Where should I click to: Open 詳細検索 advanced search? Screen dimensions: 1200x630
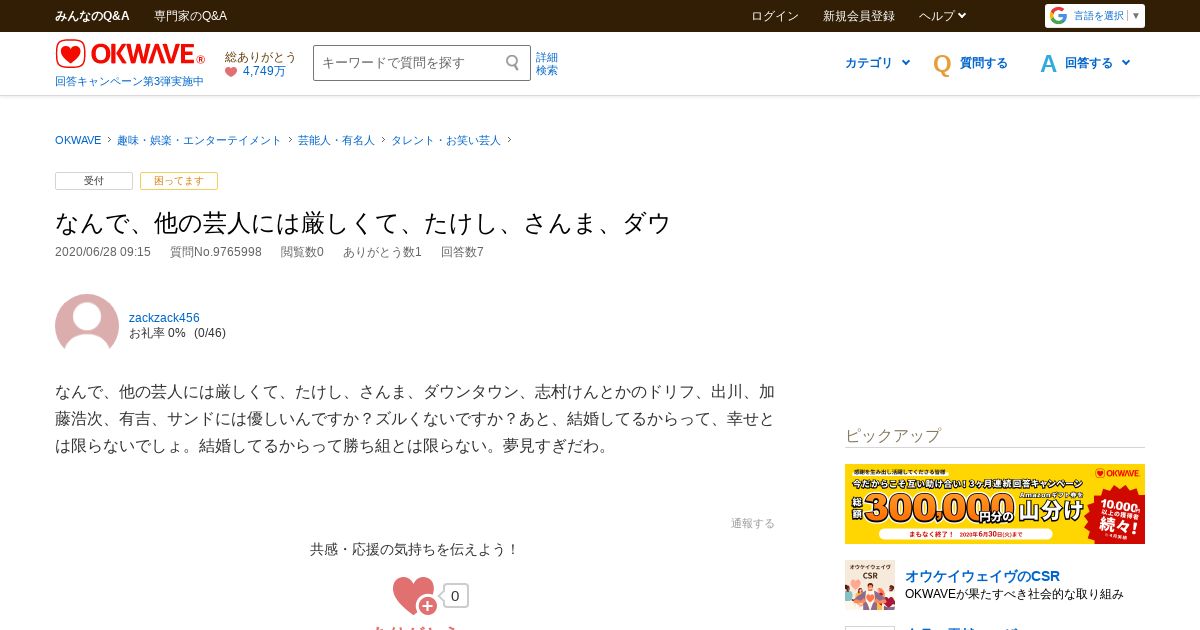[x=547, y=64]
